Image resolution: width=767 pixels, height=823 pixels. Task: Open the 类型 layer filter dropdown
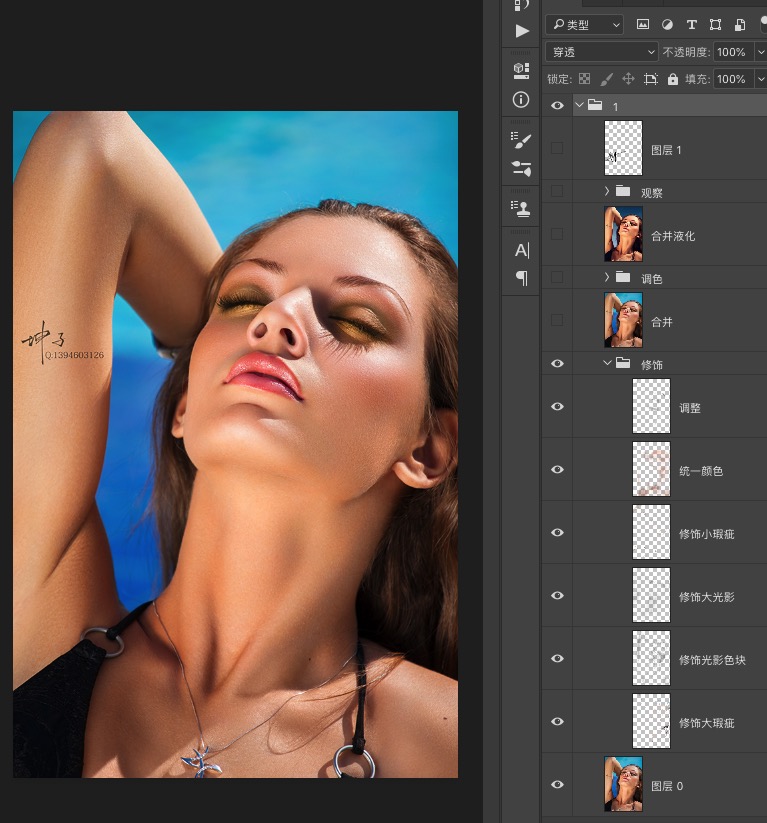(x=585, y=24)
